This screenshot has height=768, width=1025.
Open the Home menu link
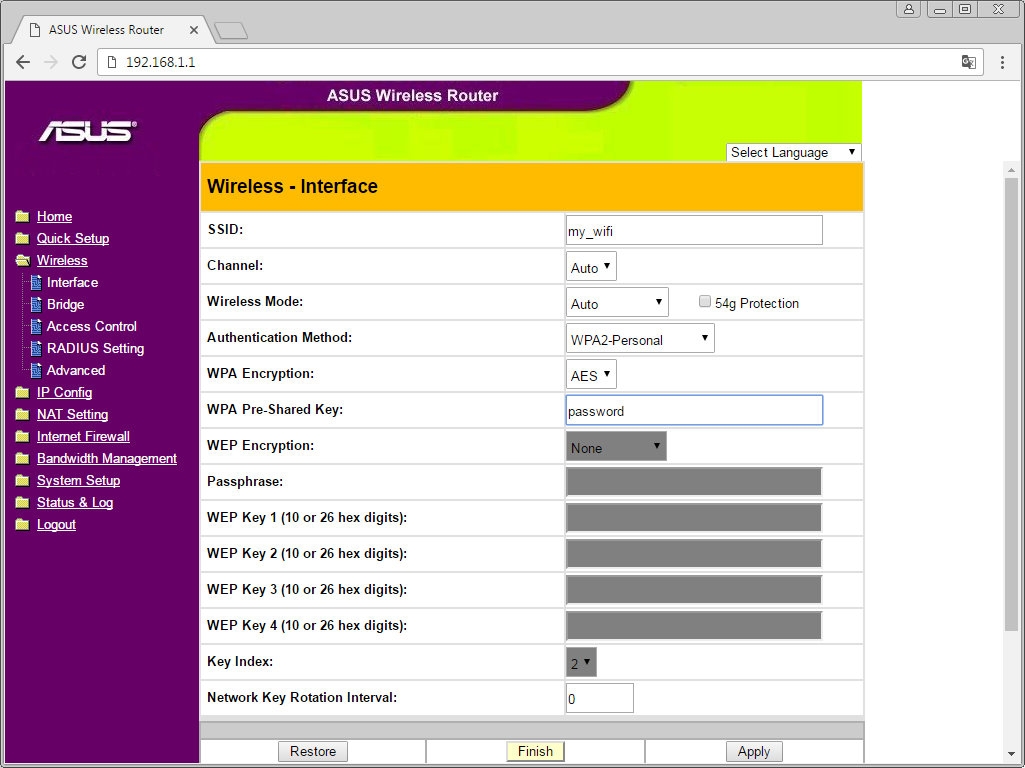[x=54, y=216]
